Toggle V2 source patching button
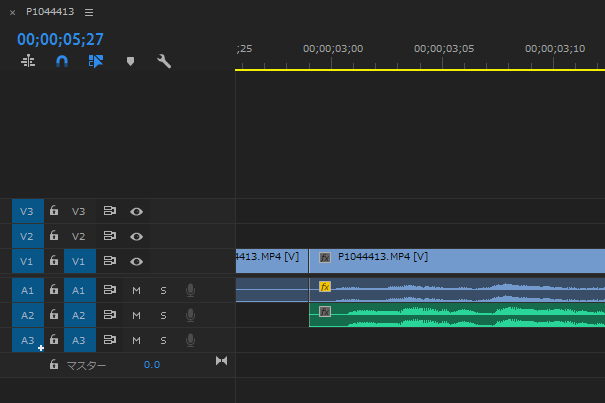The height and width of the screenshot is (403, 605). coord(28,236)
